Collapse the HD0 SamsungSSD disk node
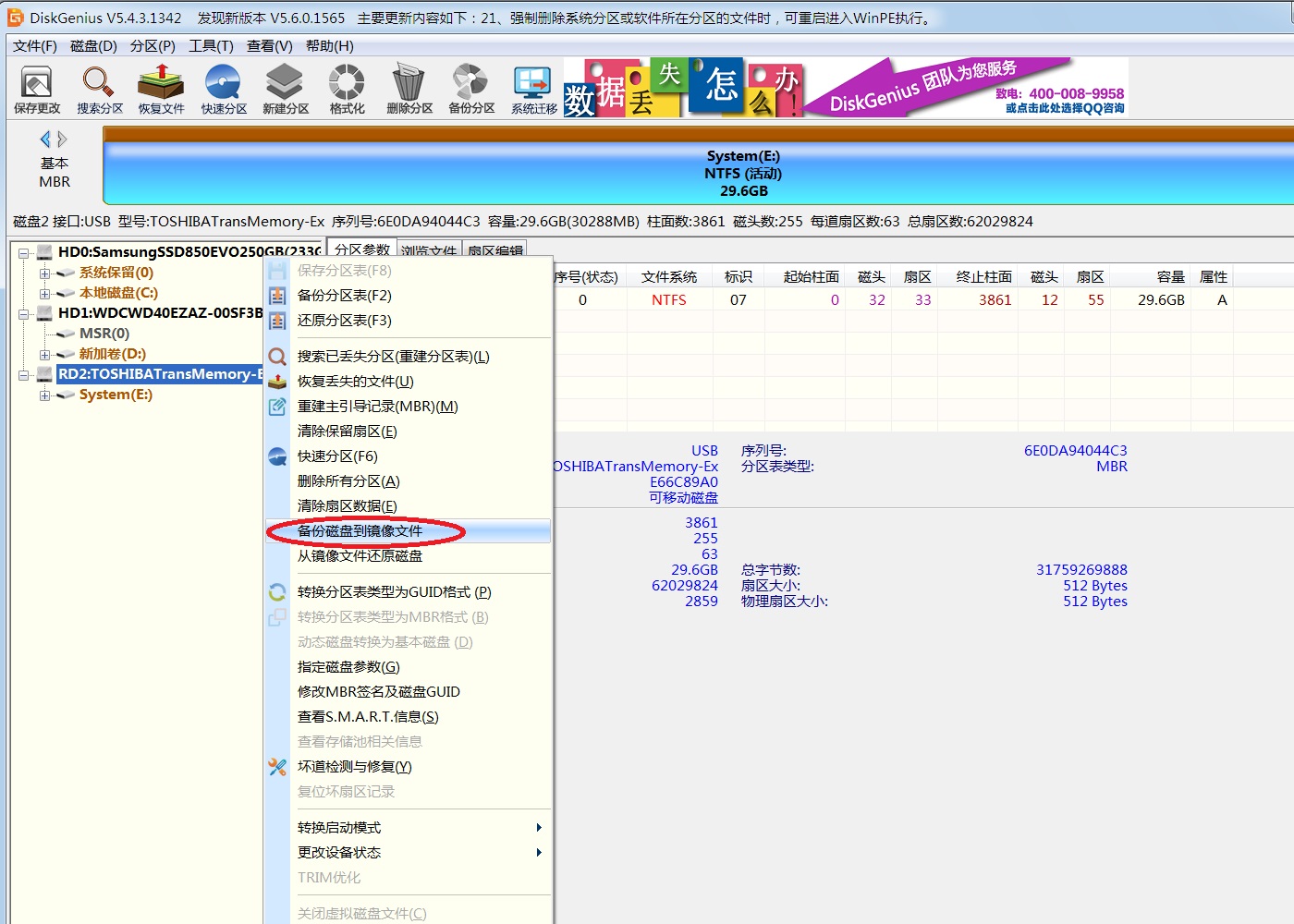Screen dimensions: 1294x924 (24, 253)
